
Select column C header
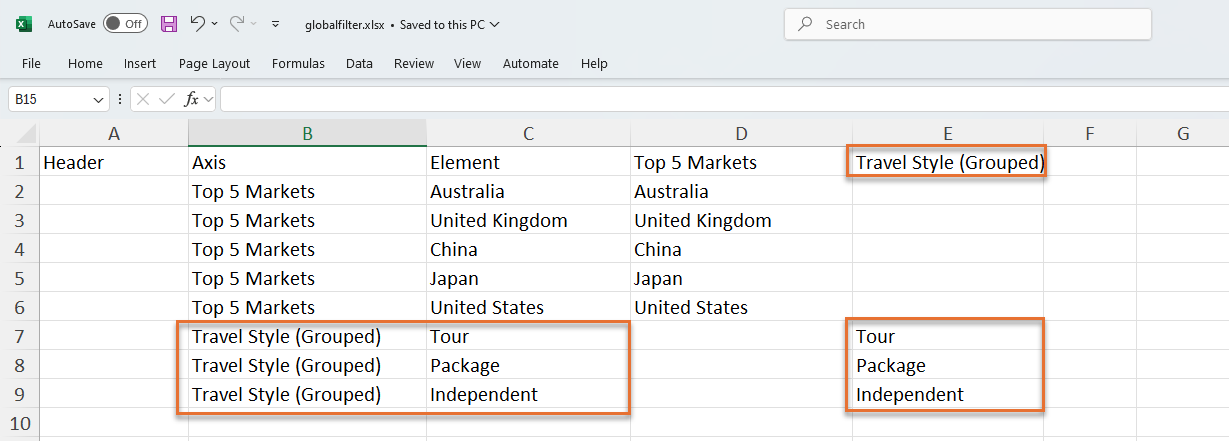click(528, 133)
